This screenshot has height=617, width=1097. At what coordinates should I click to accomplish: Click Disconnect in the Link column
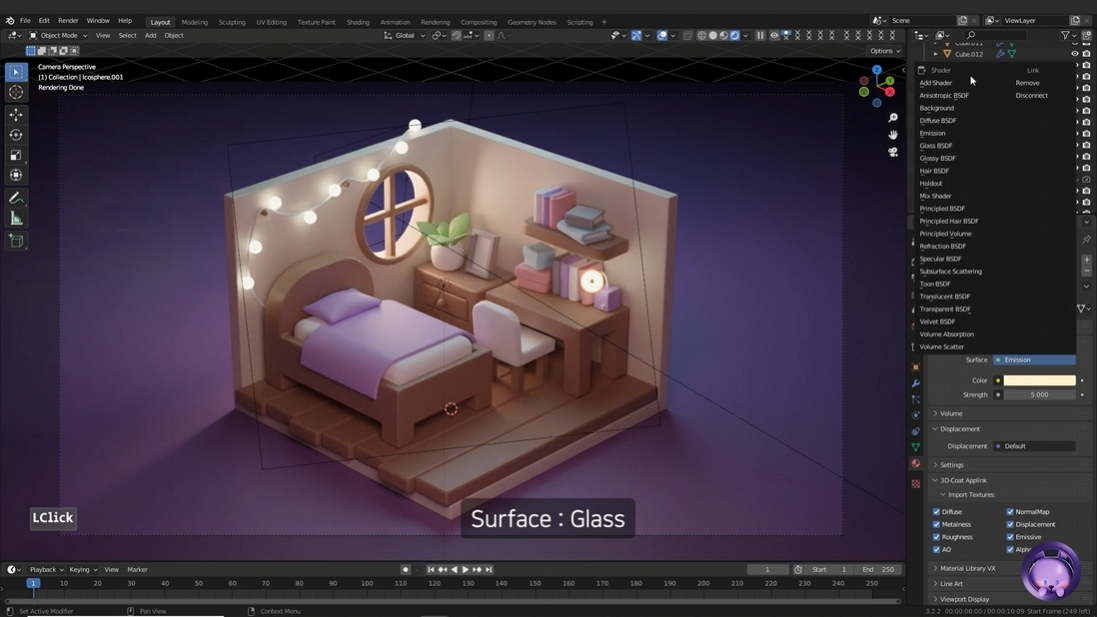1032,95
